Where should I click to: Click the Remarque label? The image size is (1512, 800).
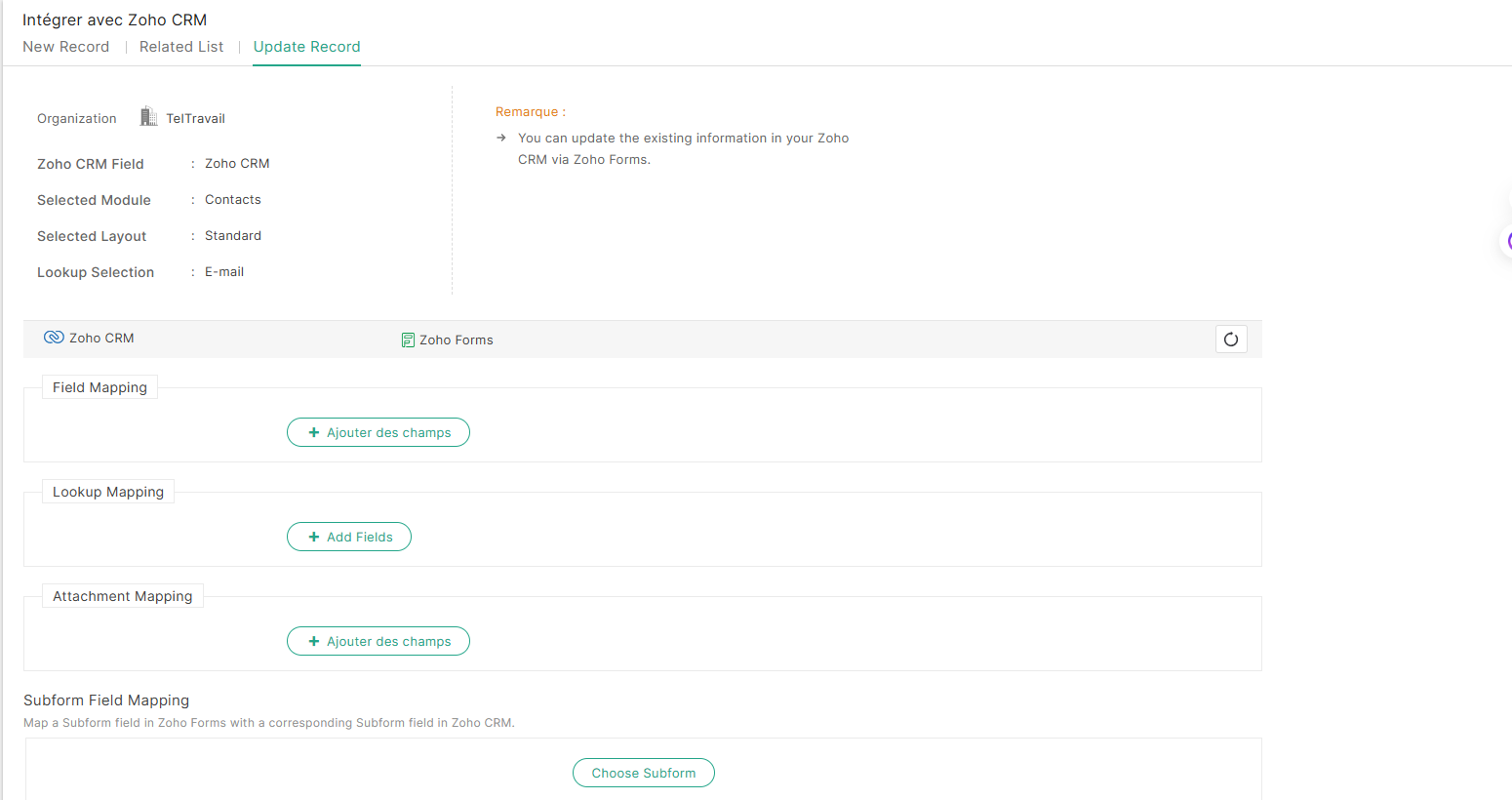[531, 112]
